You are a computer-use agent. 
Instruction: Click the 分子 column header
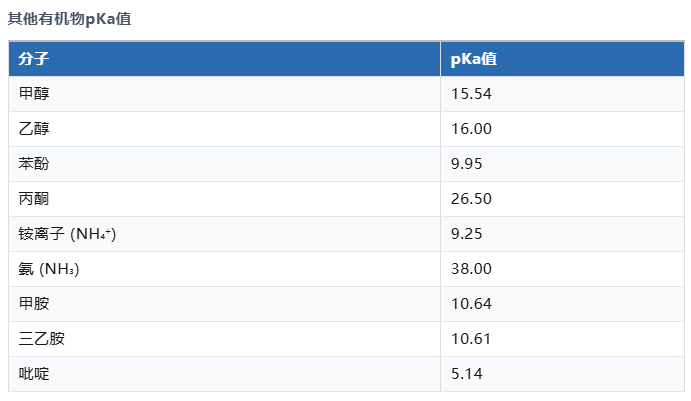(34, 59)
